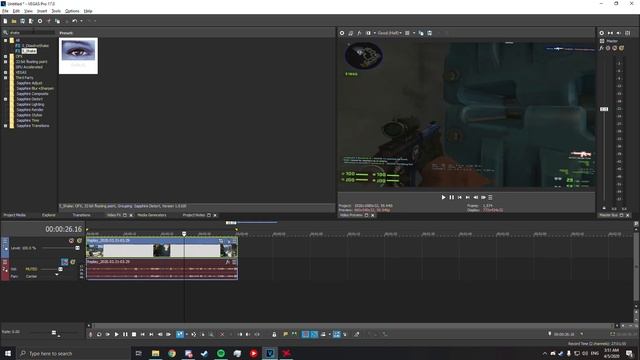Open Master Bus properties gear icon

tap(602, 33)
